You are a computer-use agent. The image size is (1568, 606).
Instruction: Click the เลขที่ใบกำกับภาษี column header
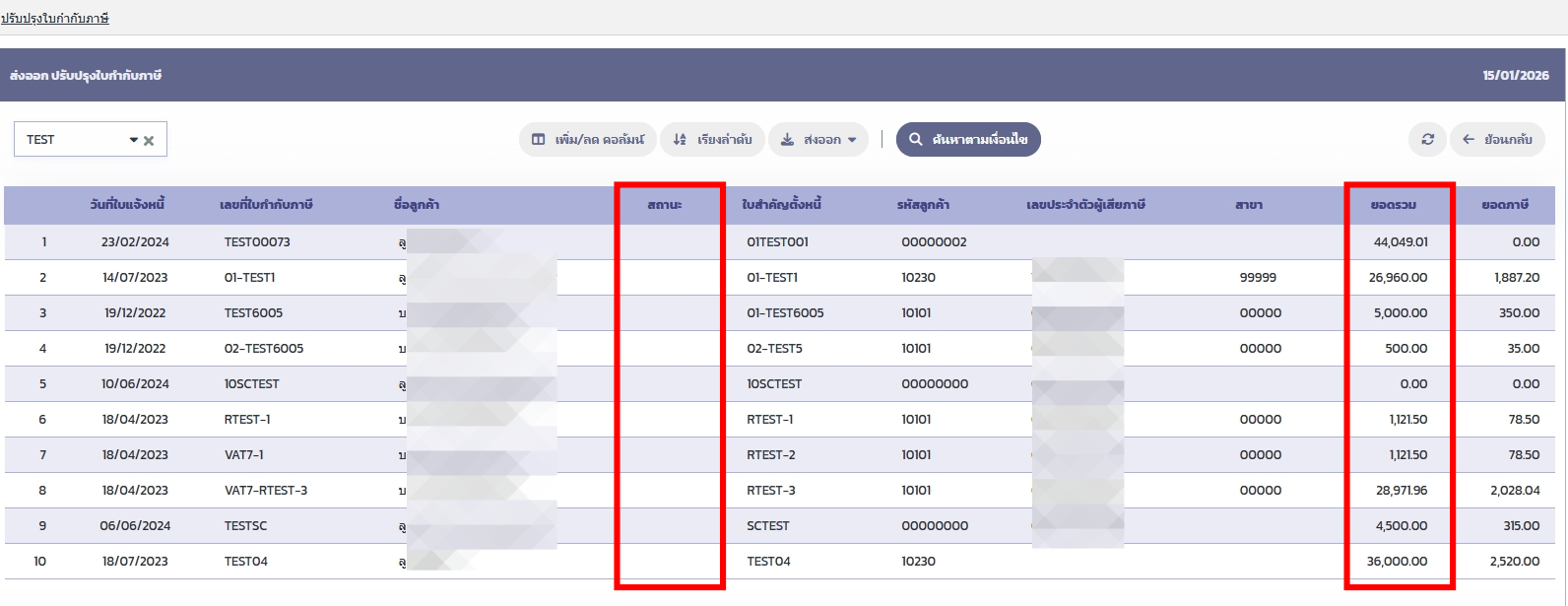tap(266, 205)
